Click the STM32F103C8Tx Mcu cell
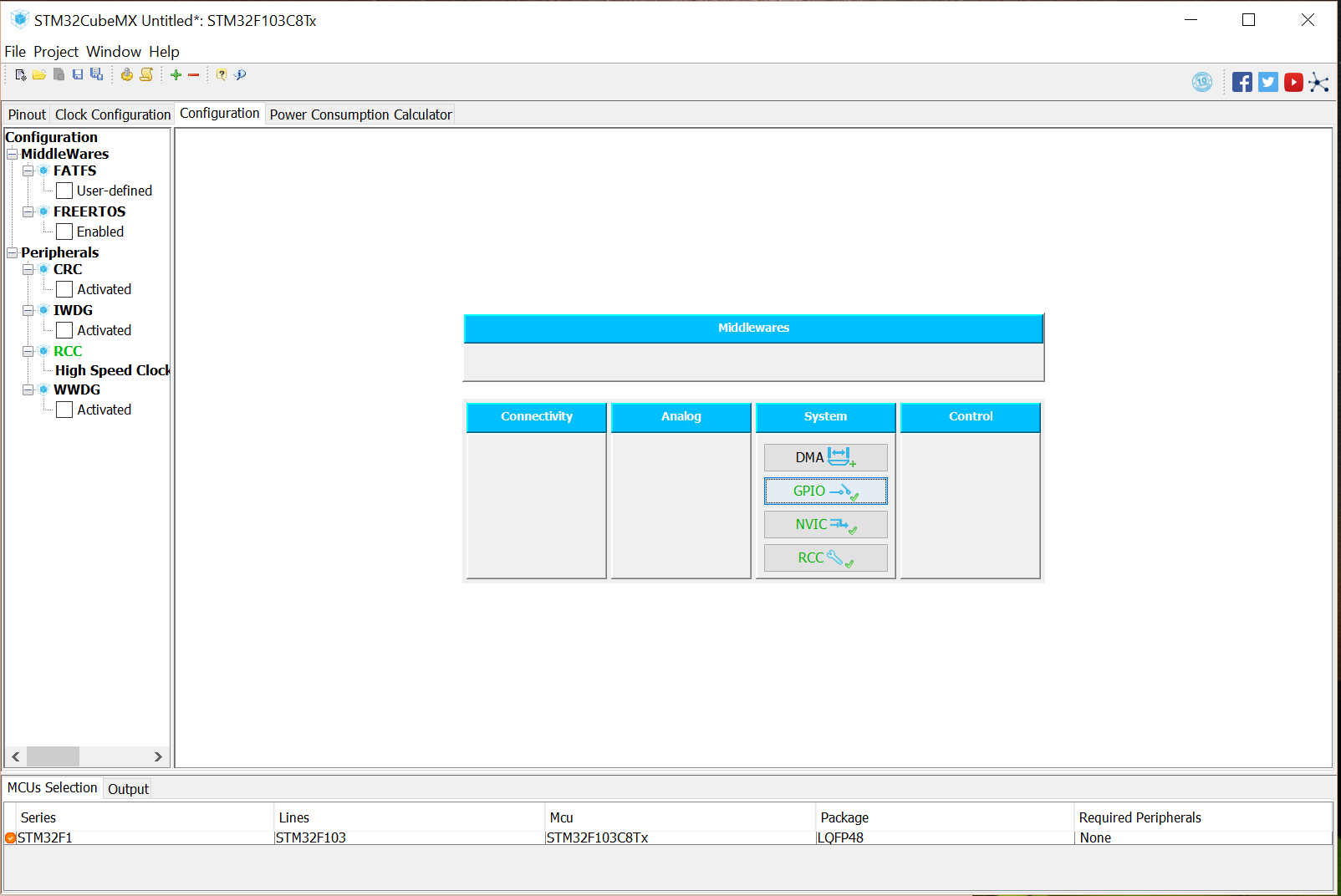This screenshot has height=896, width=1341. (x=680, y=837)
